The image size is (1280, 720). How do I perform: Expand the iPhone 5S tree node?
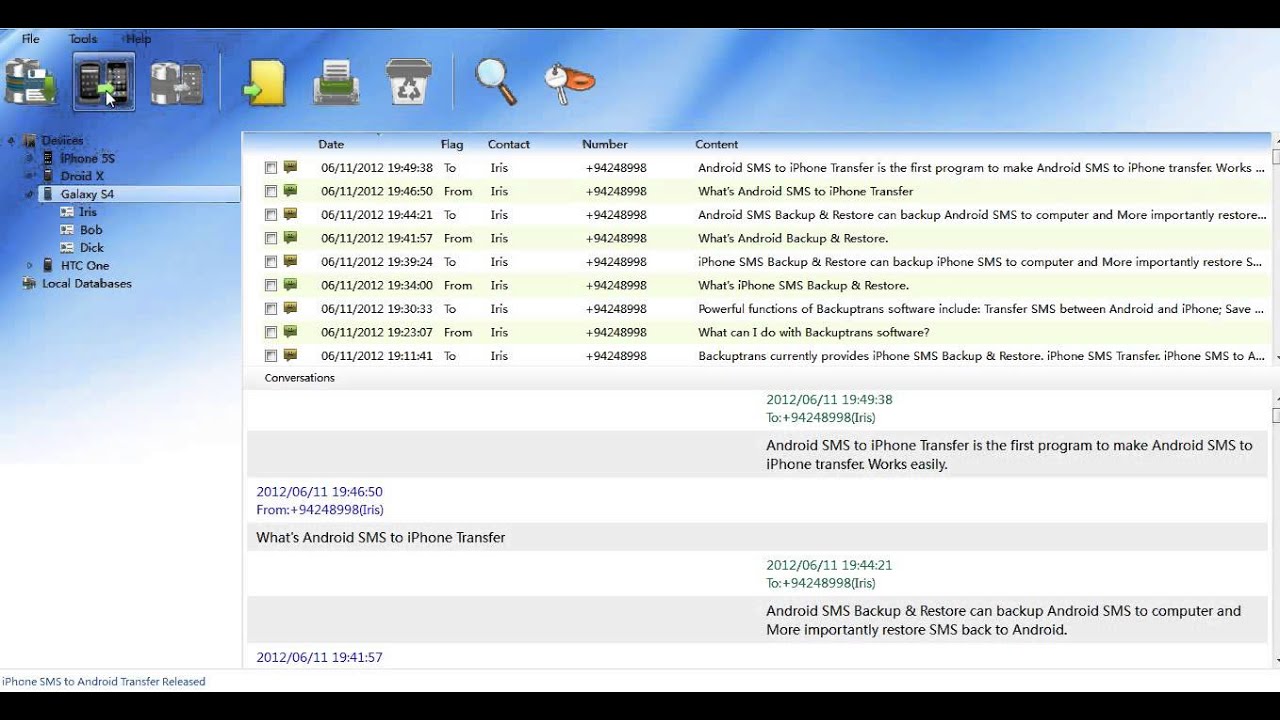(x=30, y=158)
